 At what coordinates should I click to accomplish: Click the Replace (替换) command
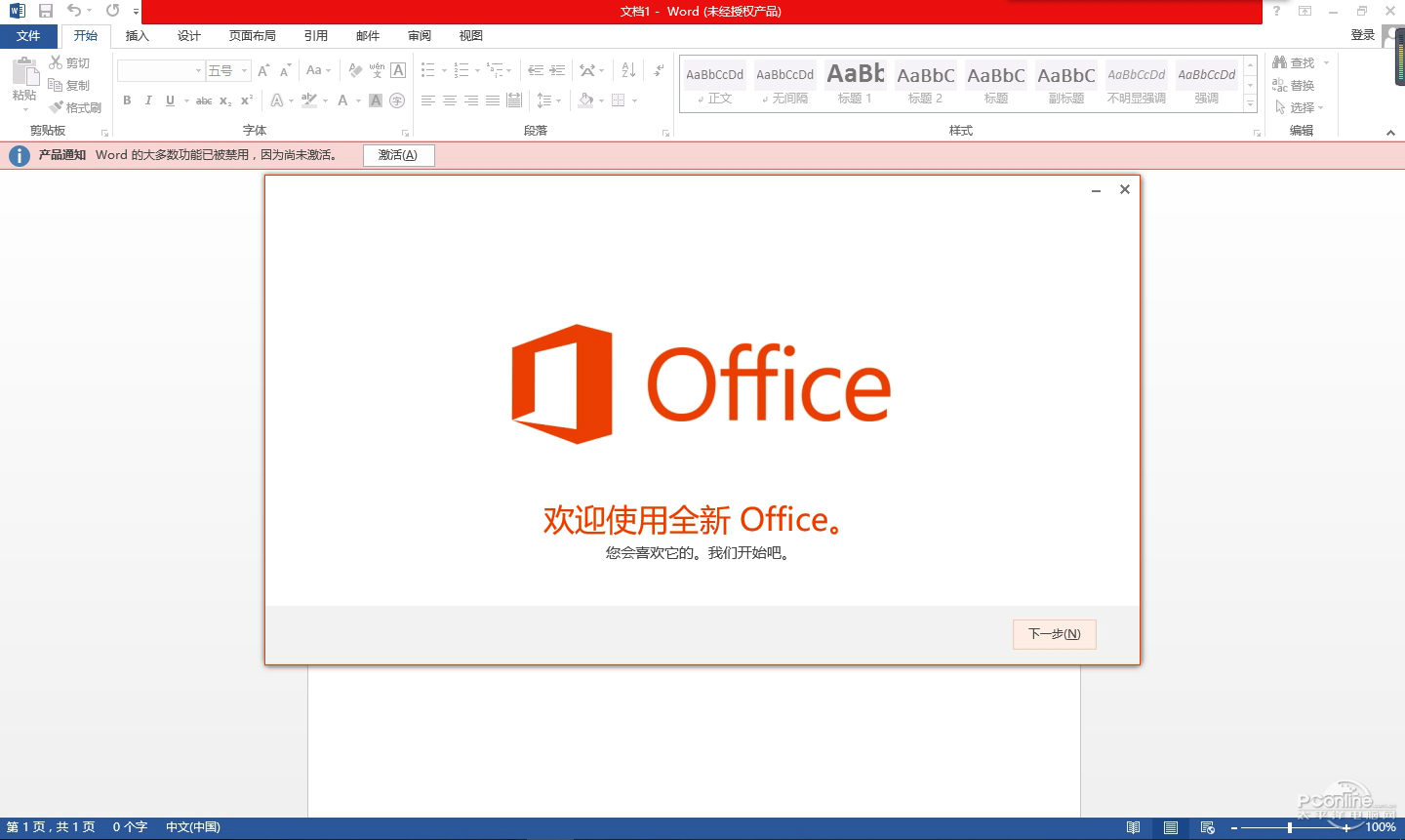click(x=1294, y=85)
